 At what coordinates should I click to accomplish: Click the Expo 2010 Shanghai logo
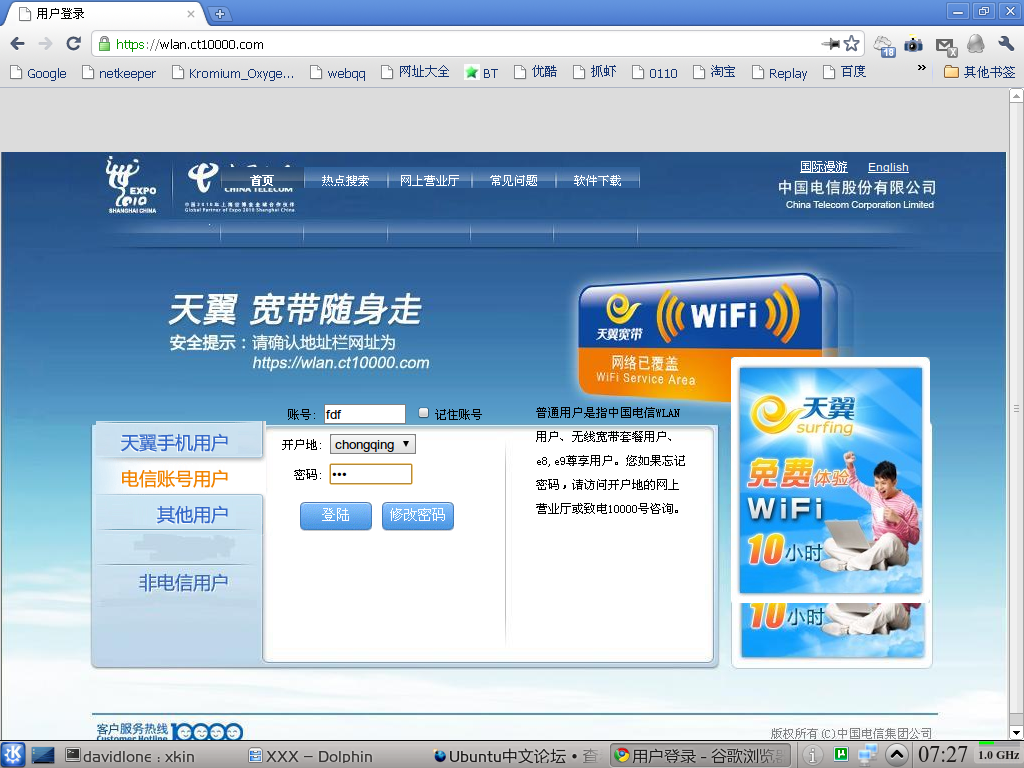131,185
